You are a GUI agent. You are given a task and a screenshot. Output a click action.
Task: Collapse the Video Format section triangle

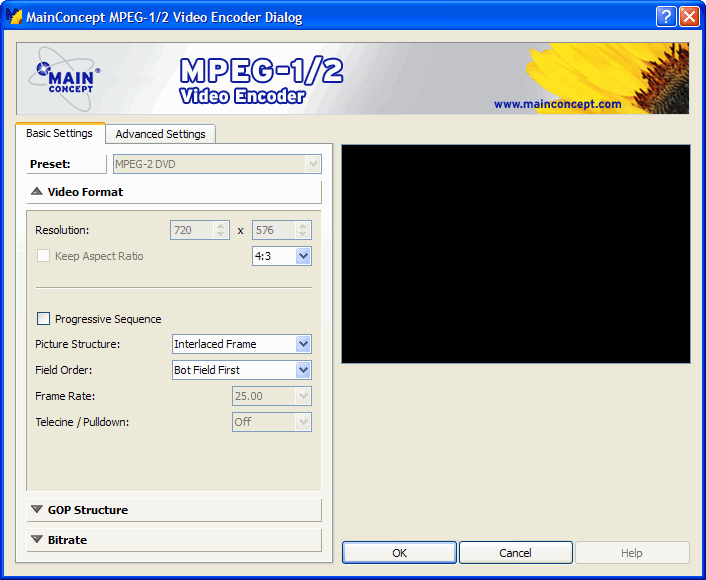tap(37, 192)
